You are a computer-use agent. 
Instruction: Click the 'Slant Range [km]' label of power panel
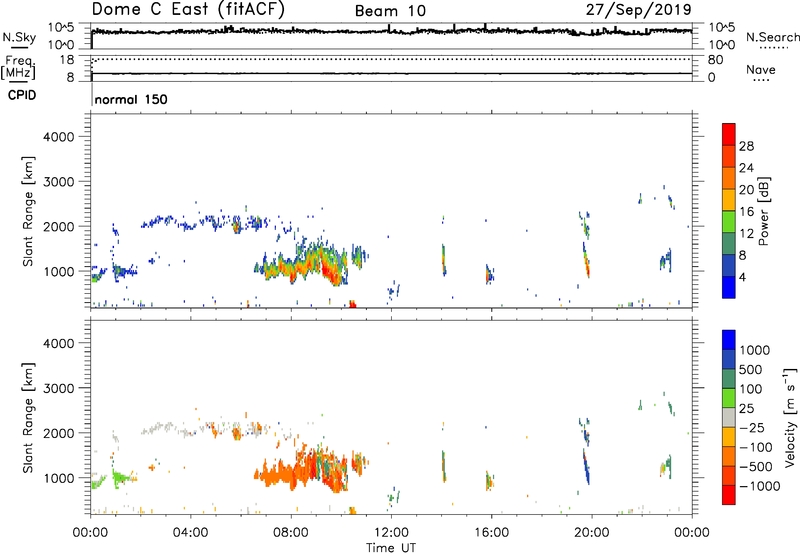[x=28, y=211]
